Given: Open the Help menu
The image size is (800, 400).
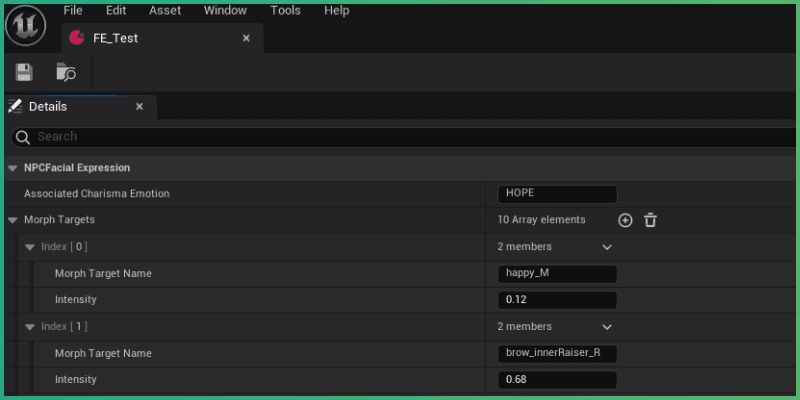Looking at the screenshot, I should (x=336, y=10).
